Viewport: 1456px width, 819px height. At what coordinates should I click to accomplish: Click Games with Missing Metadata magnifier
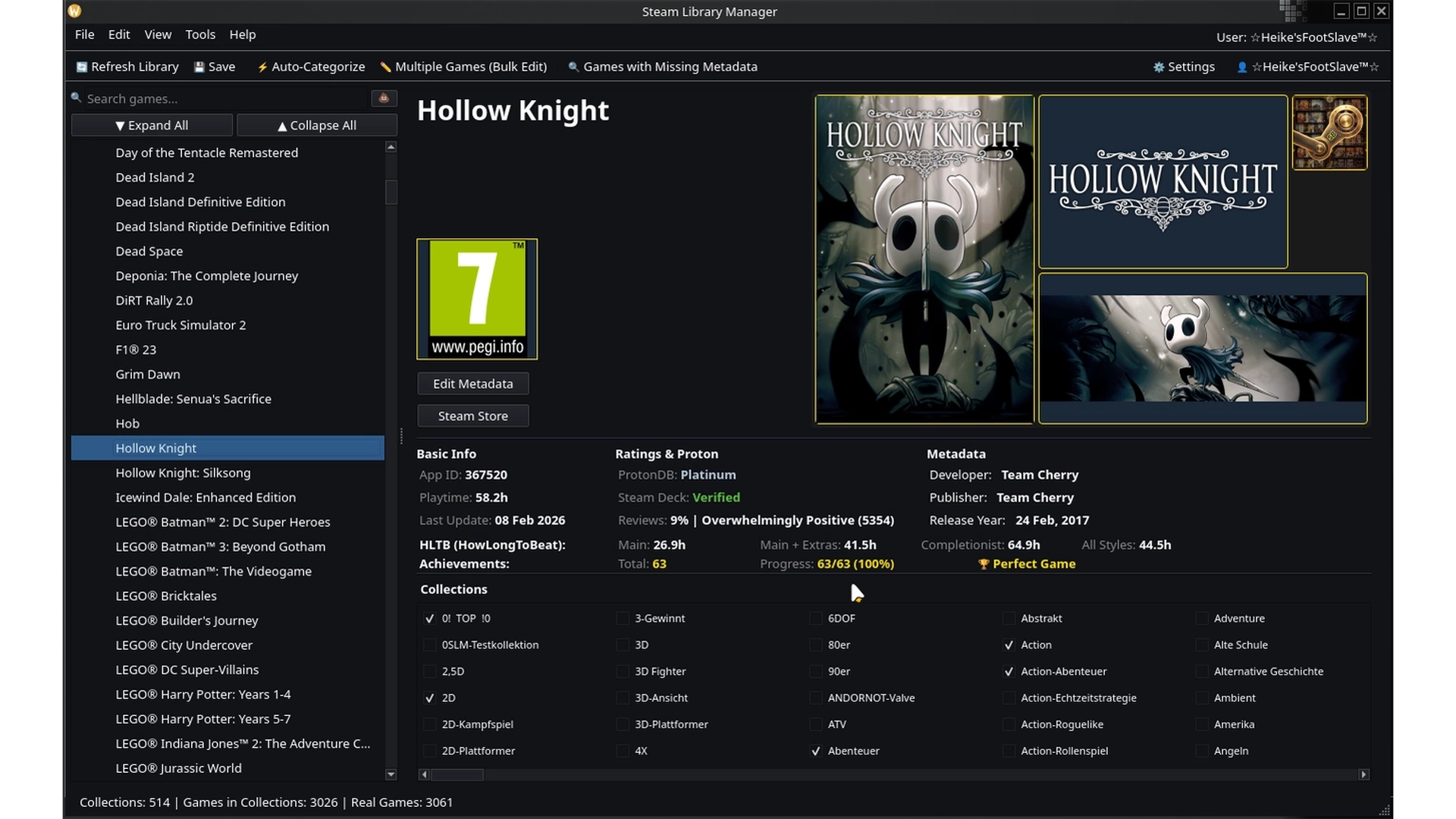coord(573,67)
